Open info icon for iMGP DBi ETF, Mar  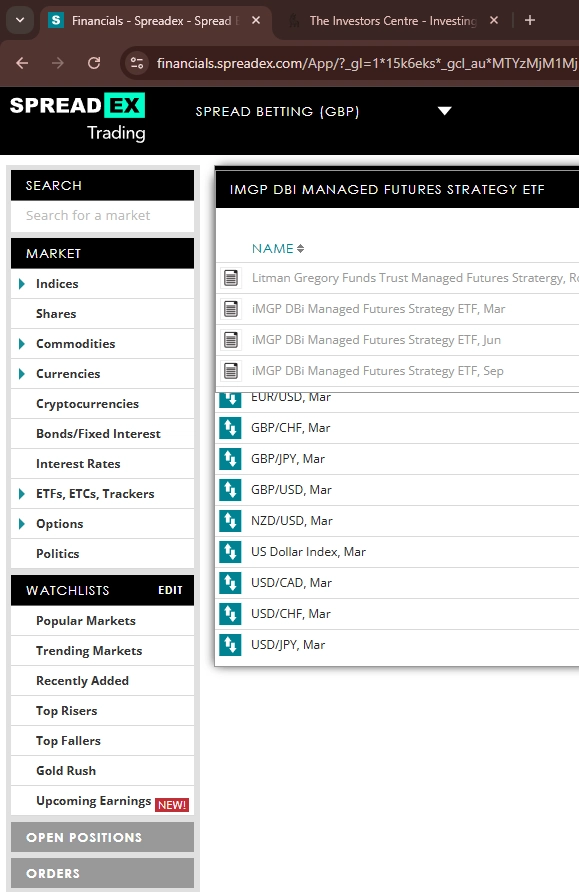click(x=230, y=309)
